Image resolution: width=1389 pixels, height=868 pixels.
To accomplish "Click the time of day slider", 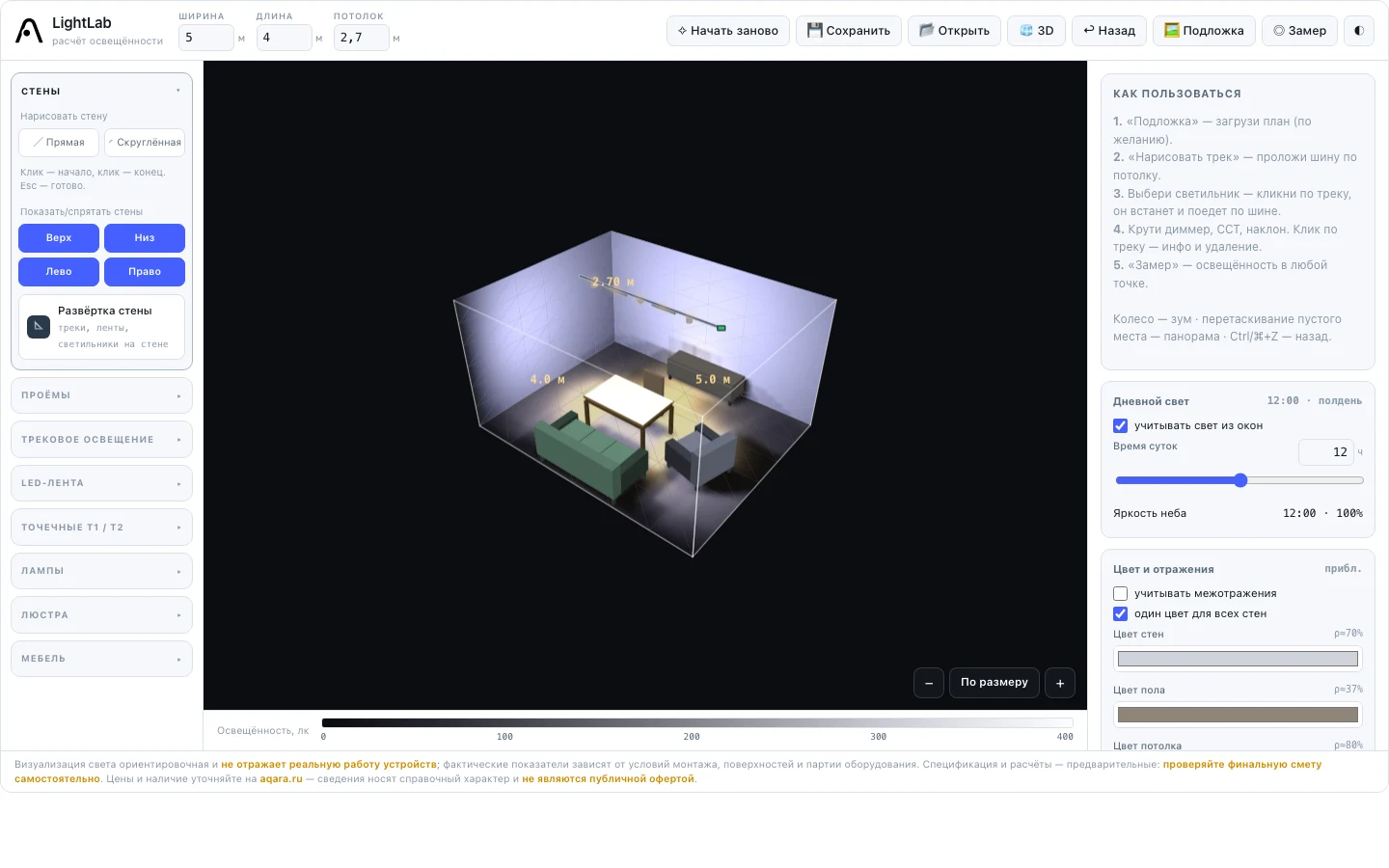I will pos(1239,480).
